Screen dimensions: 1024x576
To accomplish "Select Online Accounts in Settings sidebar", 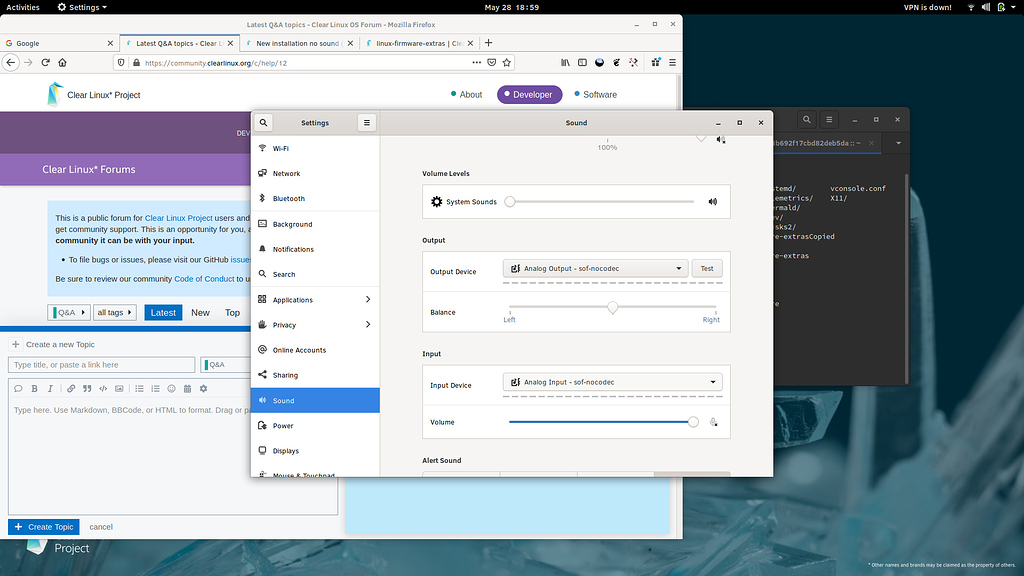I will coord(315,350).
